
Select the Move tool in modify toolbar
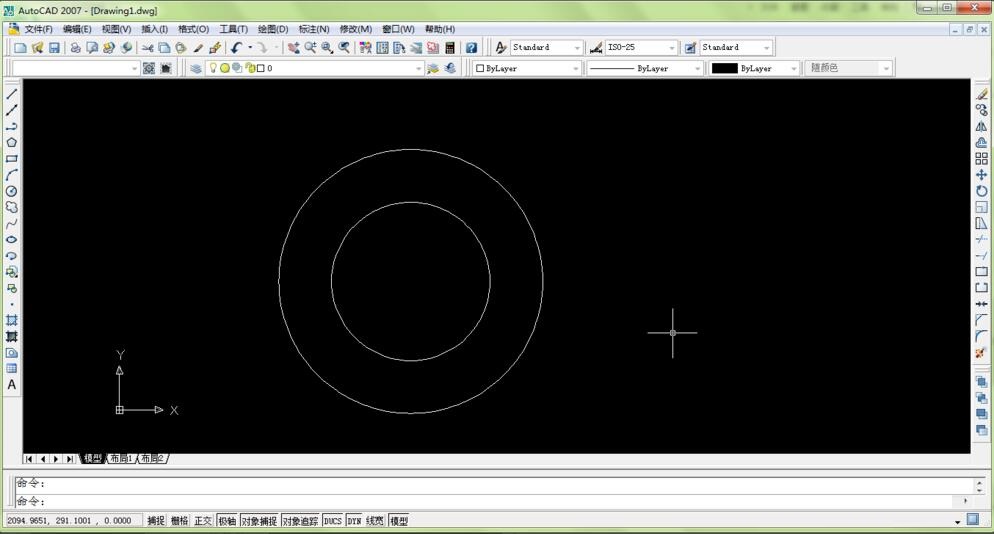pos(981,175)
